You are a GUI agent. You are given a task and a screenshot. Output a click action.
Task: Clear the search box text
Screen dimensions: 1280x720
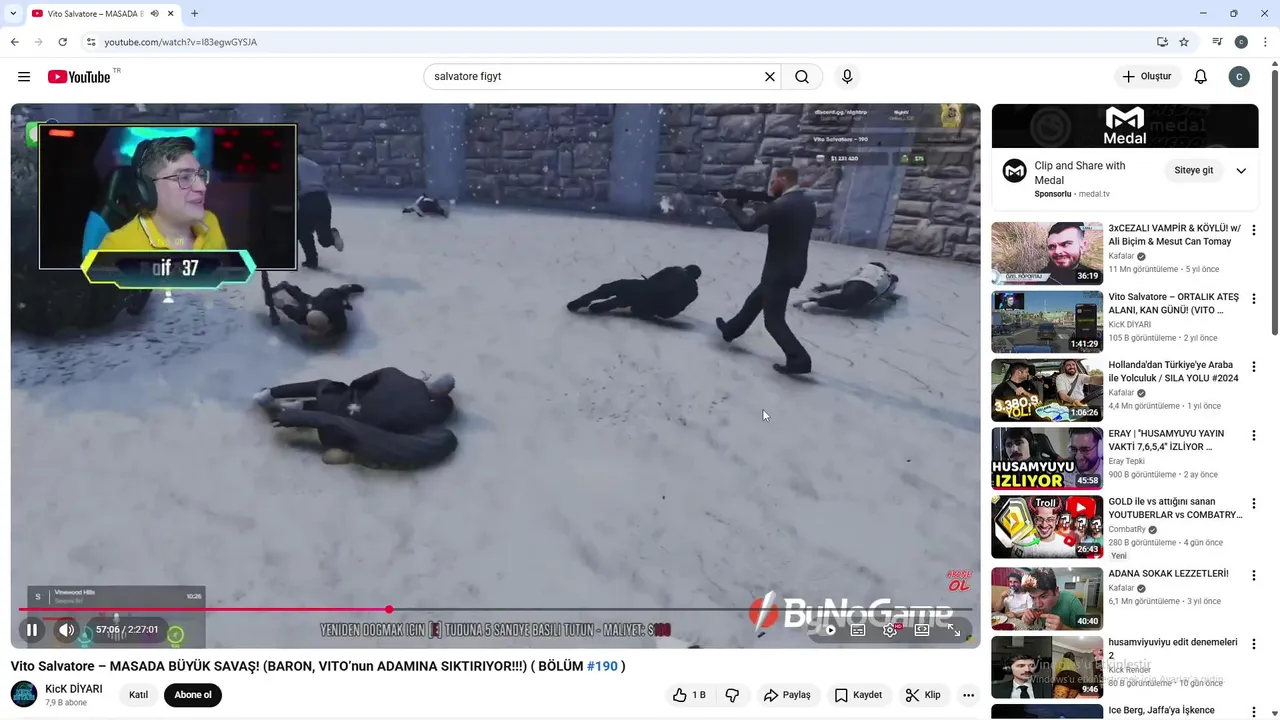[x=770, y=77]
